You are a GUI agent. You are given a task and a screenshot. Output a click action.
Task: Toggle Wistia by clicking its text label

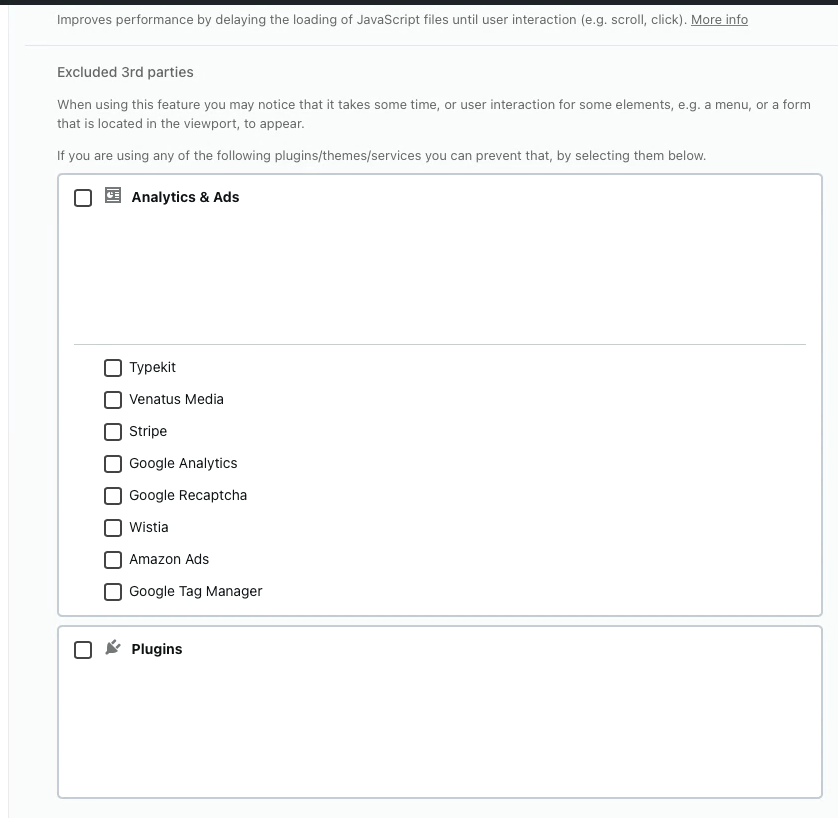[x=148, y=528]
